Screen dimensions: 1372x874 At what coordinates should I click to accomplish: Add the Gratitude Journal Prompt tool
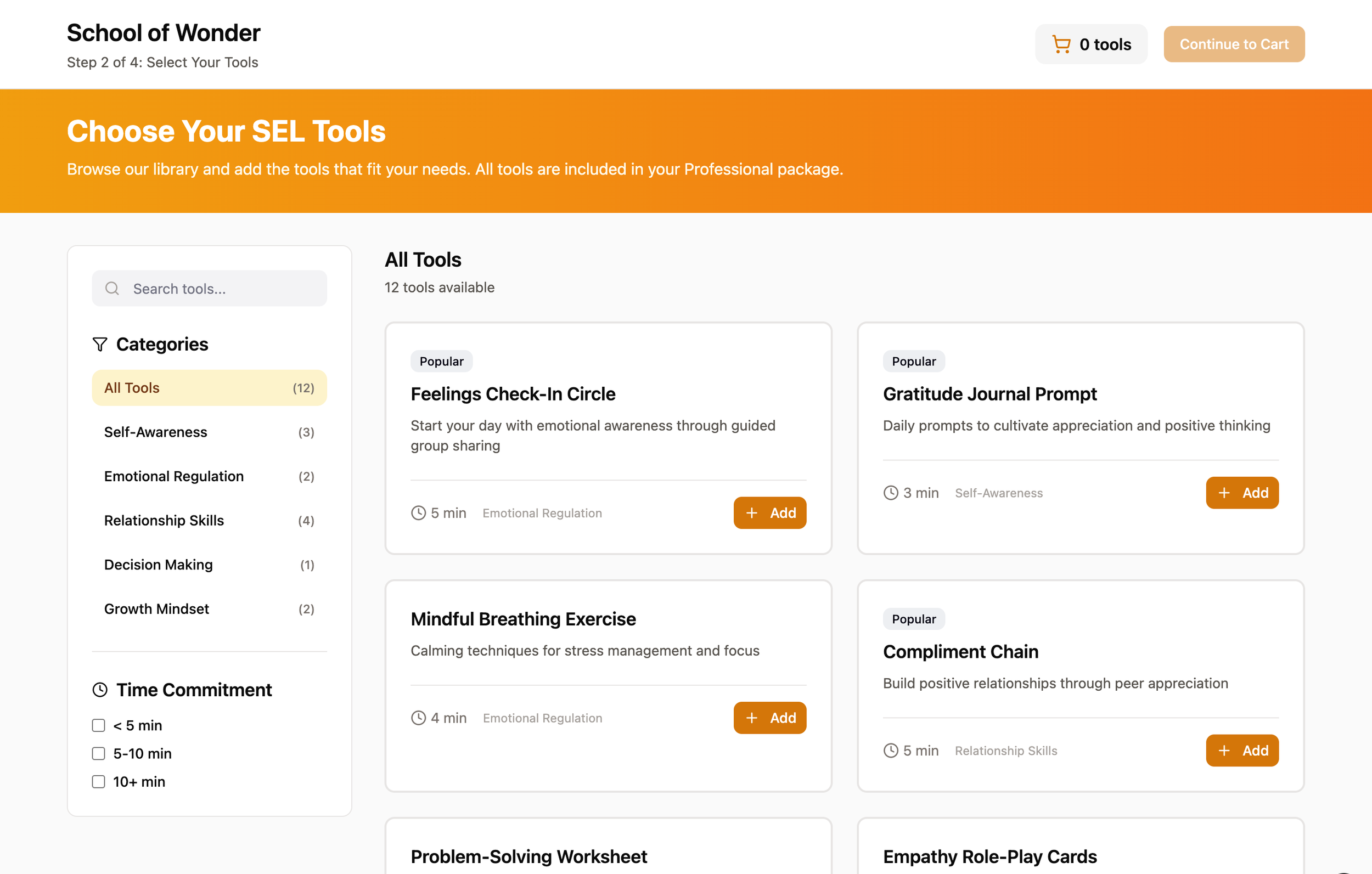(x=1241, y=493)
